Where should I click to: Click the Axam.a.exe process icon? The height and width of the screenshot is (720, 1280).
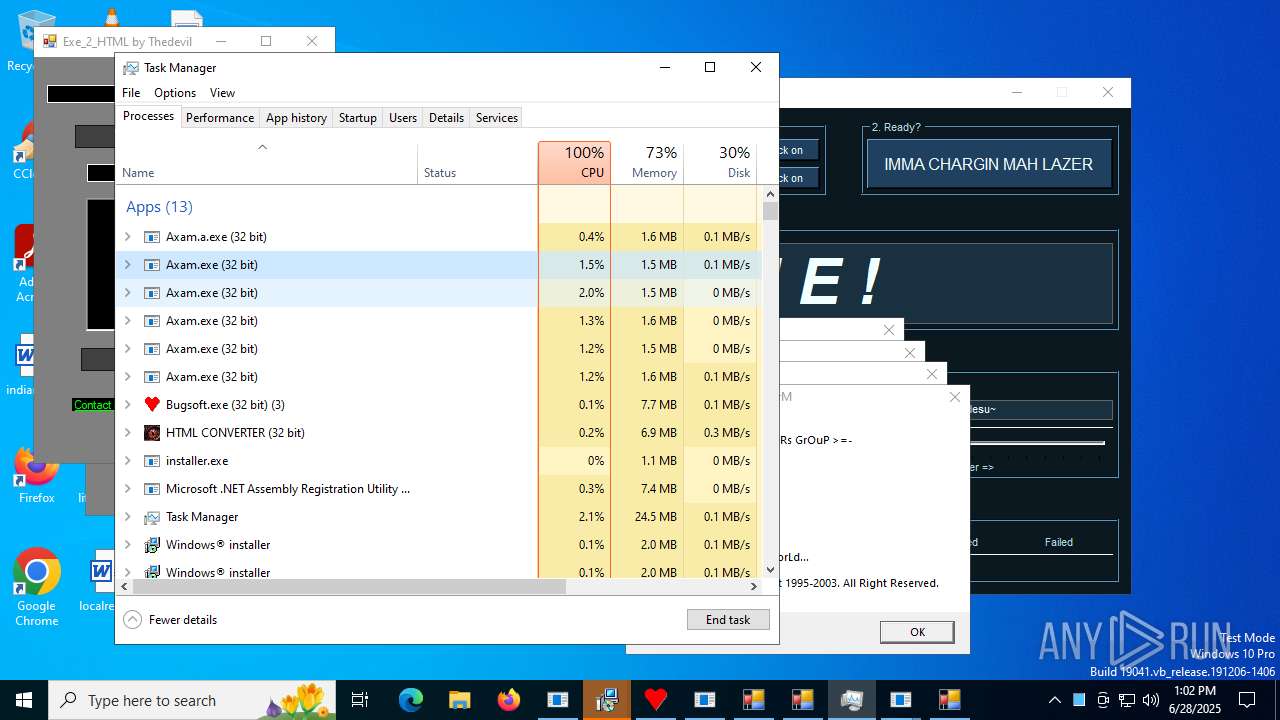click(152, 237)
